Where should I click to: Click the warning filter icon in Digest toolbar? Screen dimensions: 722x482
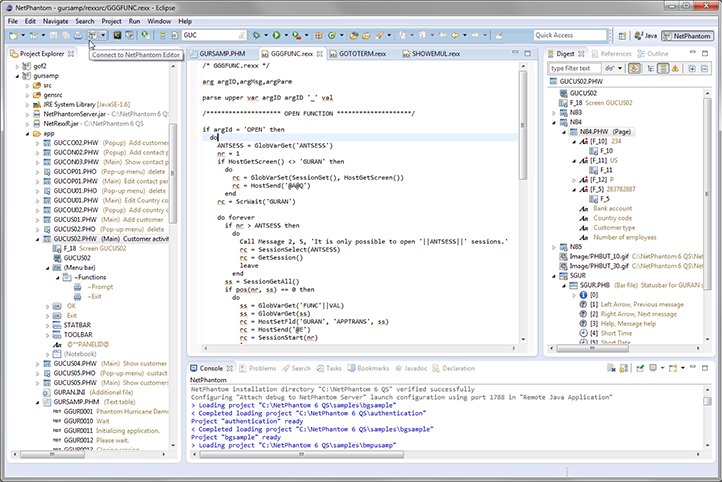(x=675, y=69)
